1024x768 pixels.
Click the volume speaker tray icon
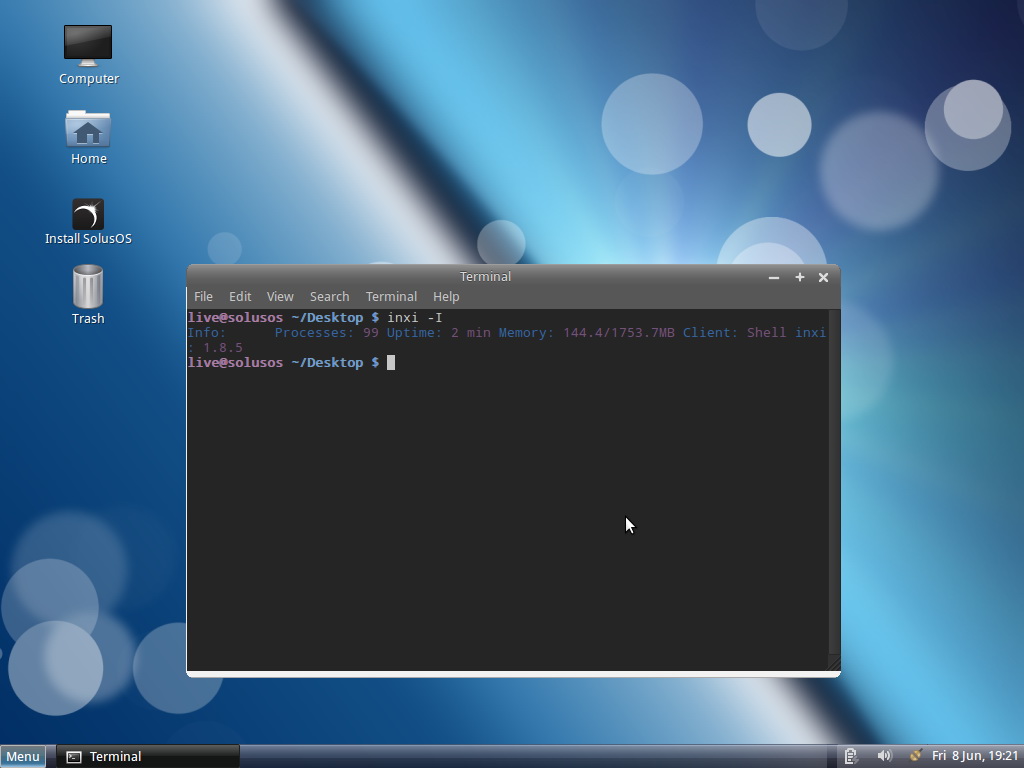884,756
